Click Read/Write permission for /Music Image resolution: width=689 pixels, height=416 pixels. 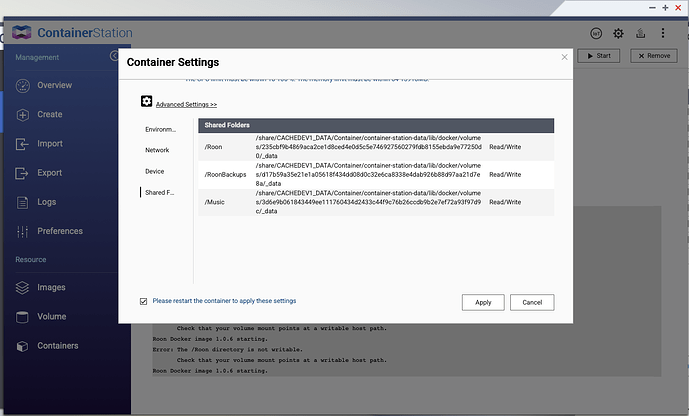point(505,202)
